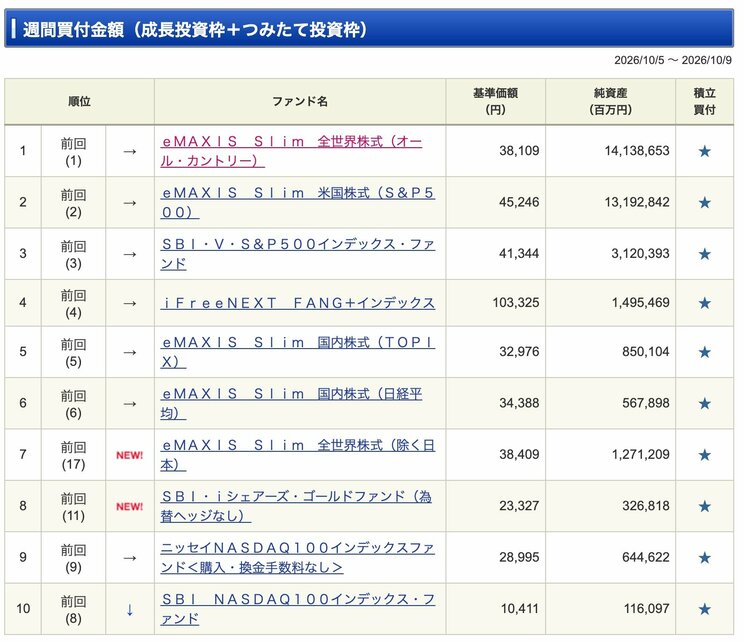This screenshot has height=642, width=744.
Task: Click base price value 28,995
Action: pyautogui.click(x=519, y=557)
